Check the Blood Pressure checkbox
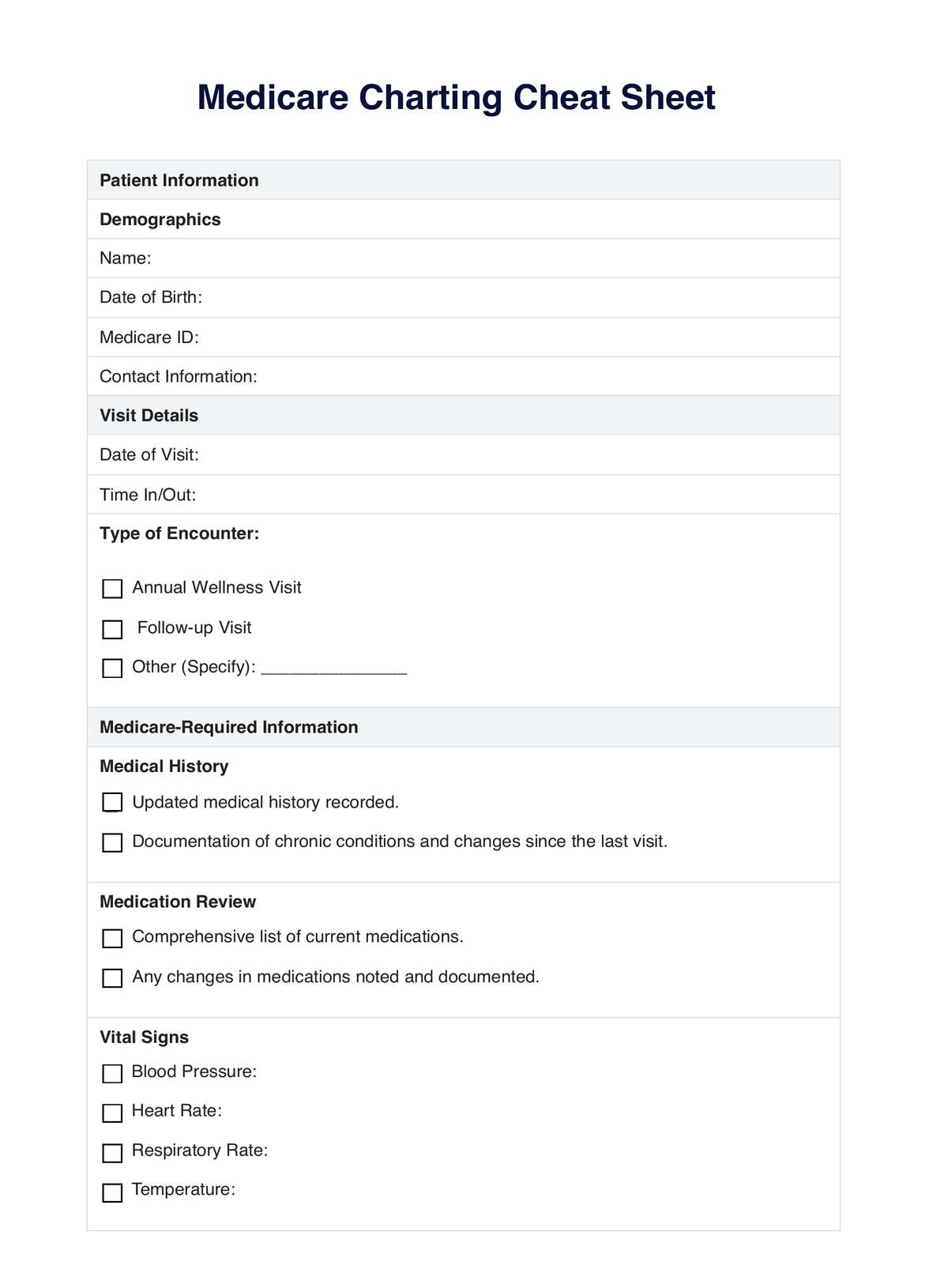 pos(113,1073)
